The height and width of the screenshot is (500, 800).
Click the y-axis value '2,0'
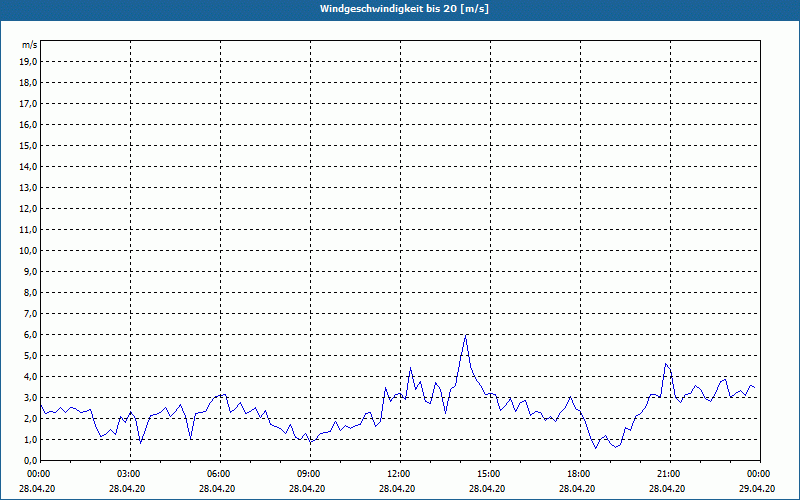coord(30,418)
